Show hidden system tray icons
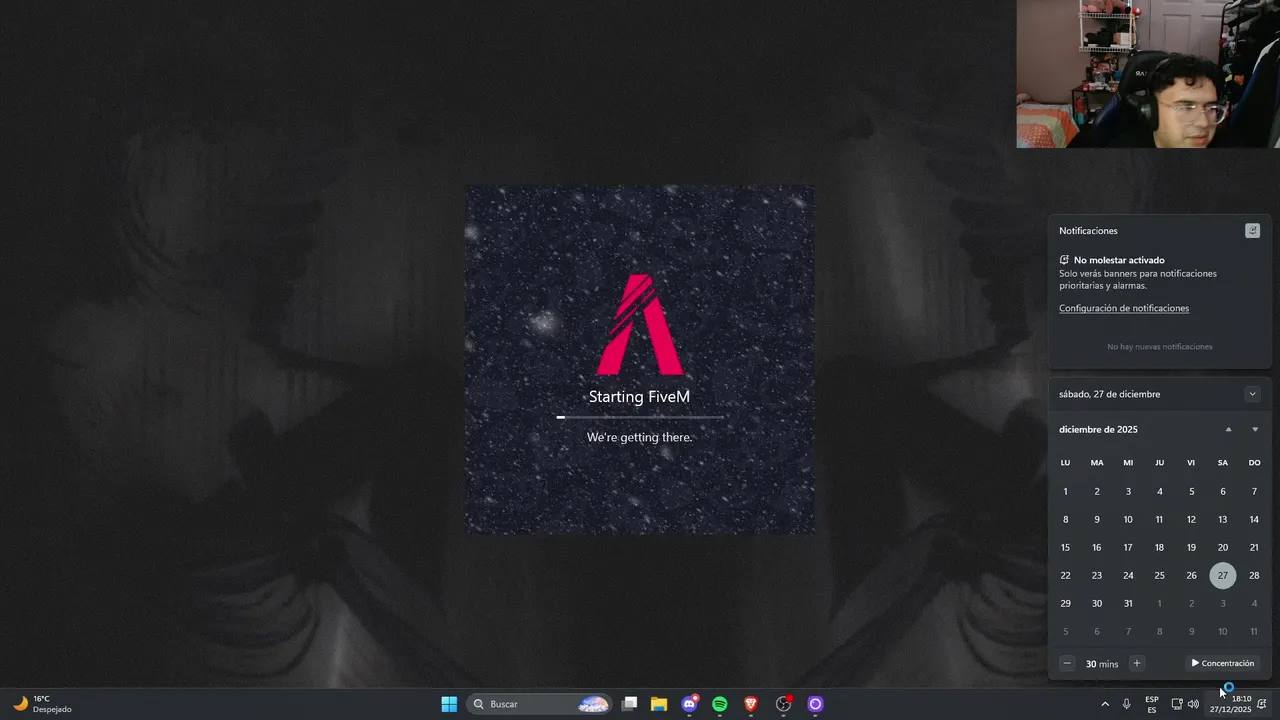 coord(1105,704)
